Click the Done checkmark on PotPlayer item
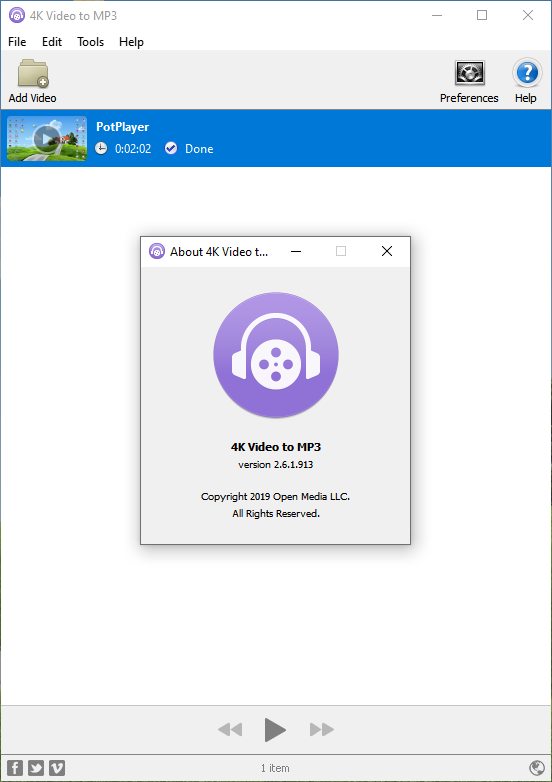Viewport: 552px width, 782px height. [171, 148]
